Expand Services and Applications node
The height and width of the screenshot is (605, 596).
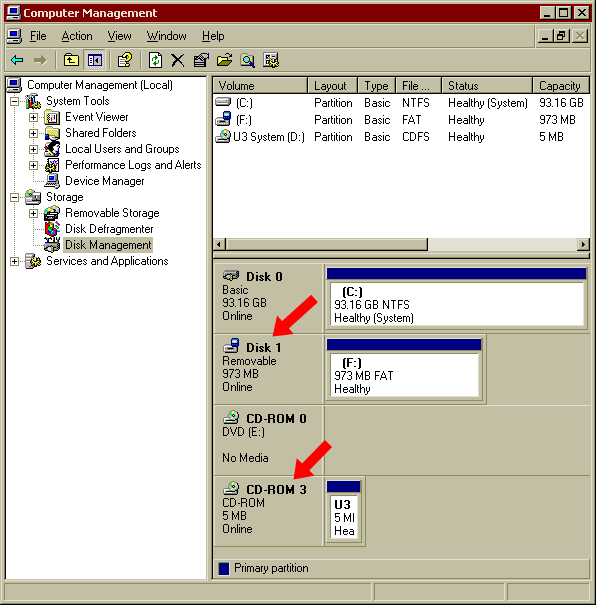coord(14,261)
